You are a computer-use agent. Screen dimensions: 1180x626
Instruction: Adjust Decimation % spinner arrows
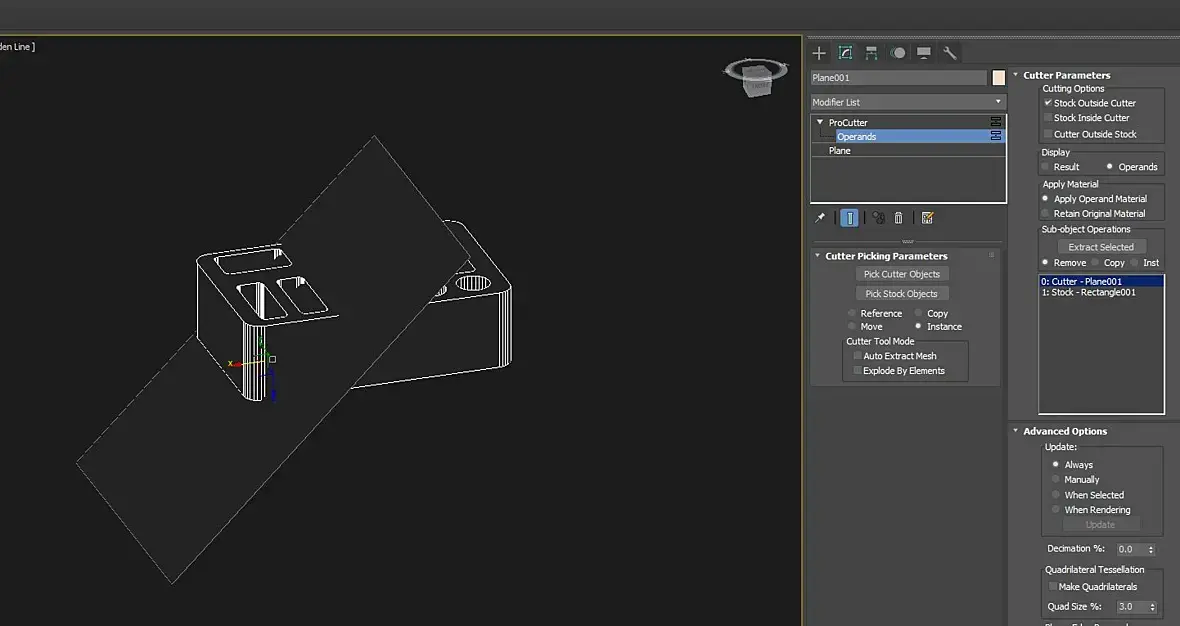click(x=1151, y=549)
